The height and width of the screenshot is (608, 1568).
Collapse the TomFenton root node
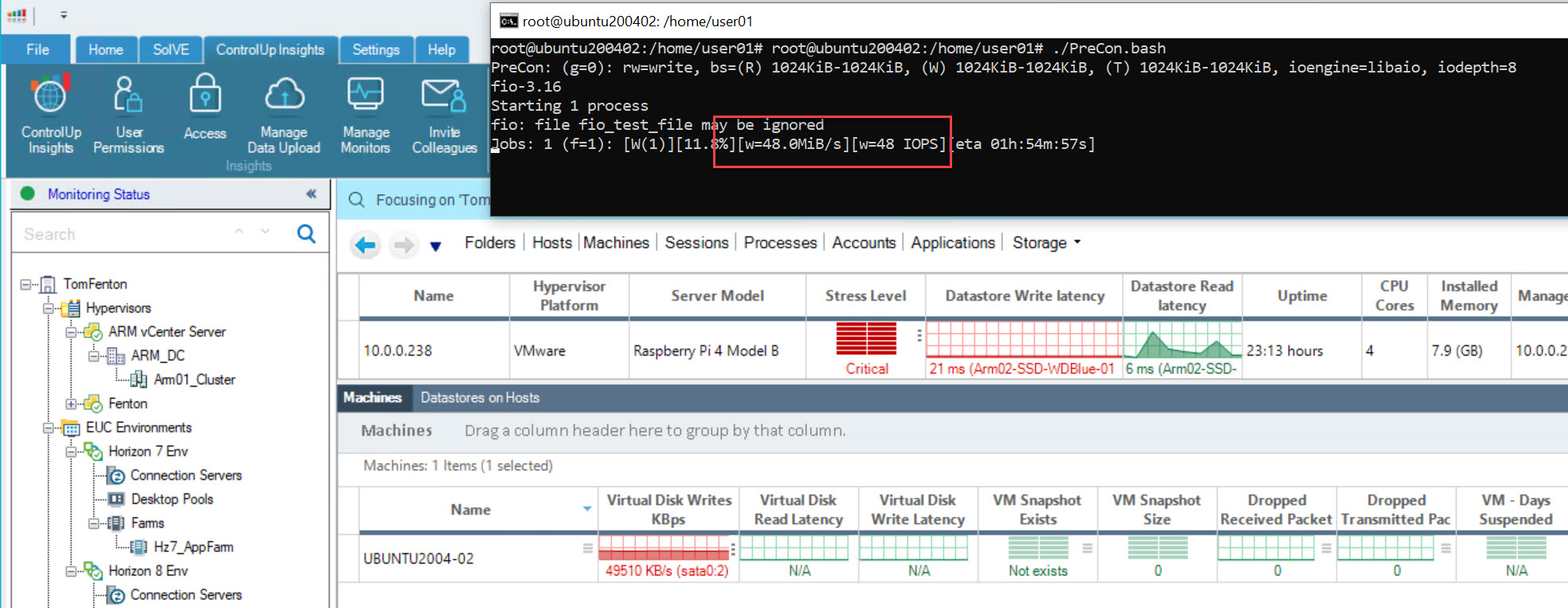[x=25, y=284]
